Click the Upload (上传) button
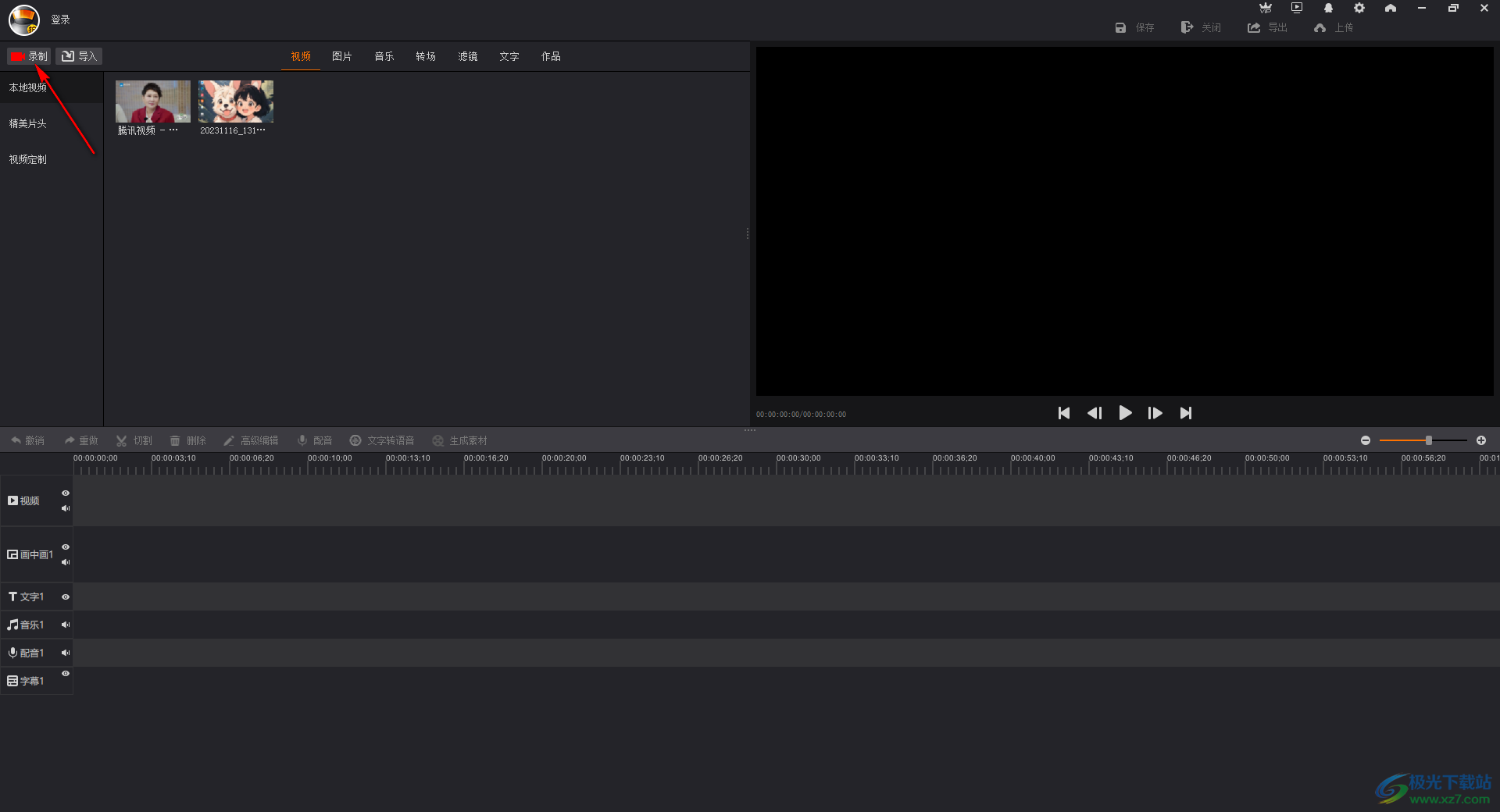Viewport: 1500px width, 812px height. pos(1334,27)
